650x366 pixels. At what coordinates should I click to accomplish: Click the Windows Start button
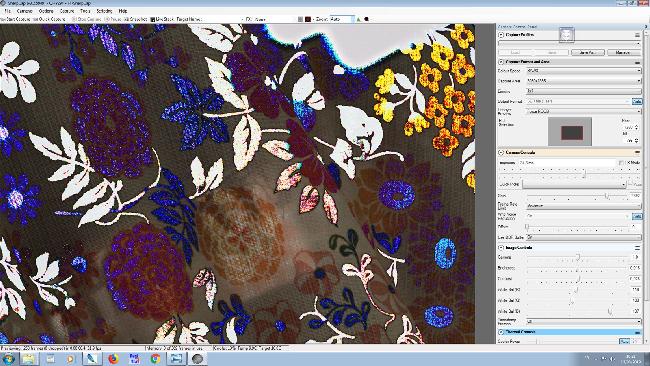(x=8, y=359)
